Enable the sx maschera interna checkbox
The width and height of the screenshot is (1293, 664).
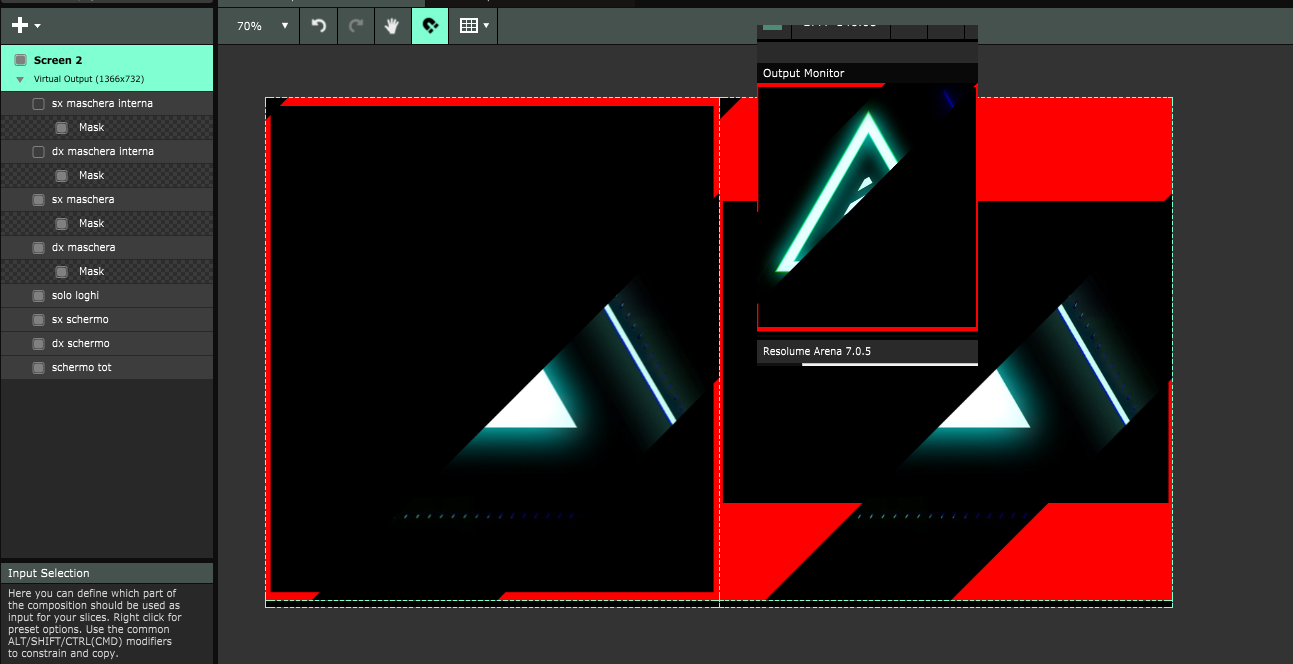pyautogui.click(x=39, y=104)
